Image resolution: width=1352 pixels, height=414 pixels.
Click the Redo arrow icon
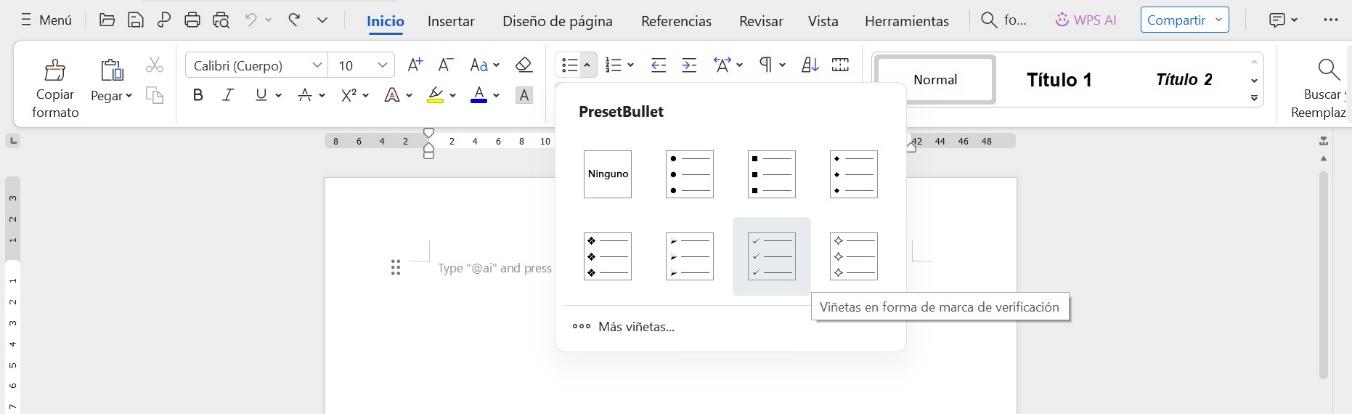[x=294, y=20]
